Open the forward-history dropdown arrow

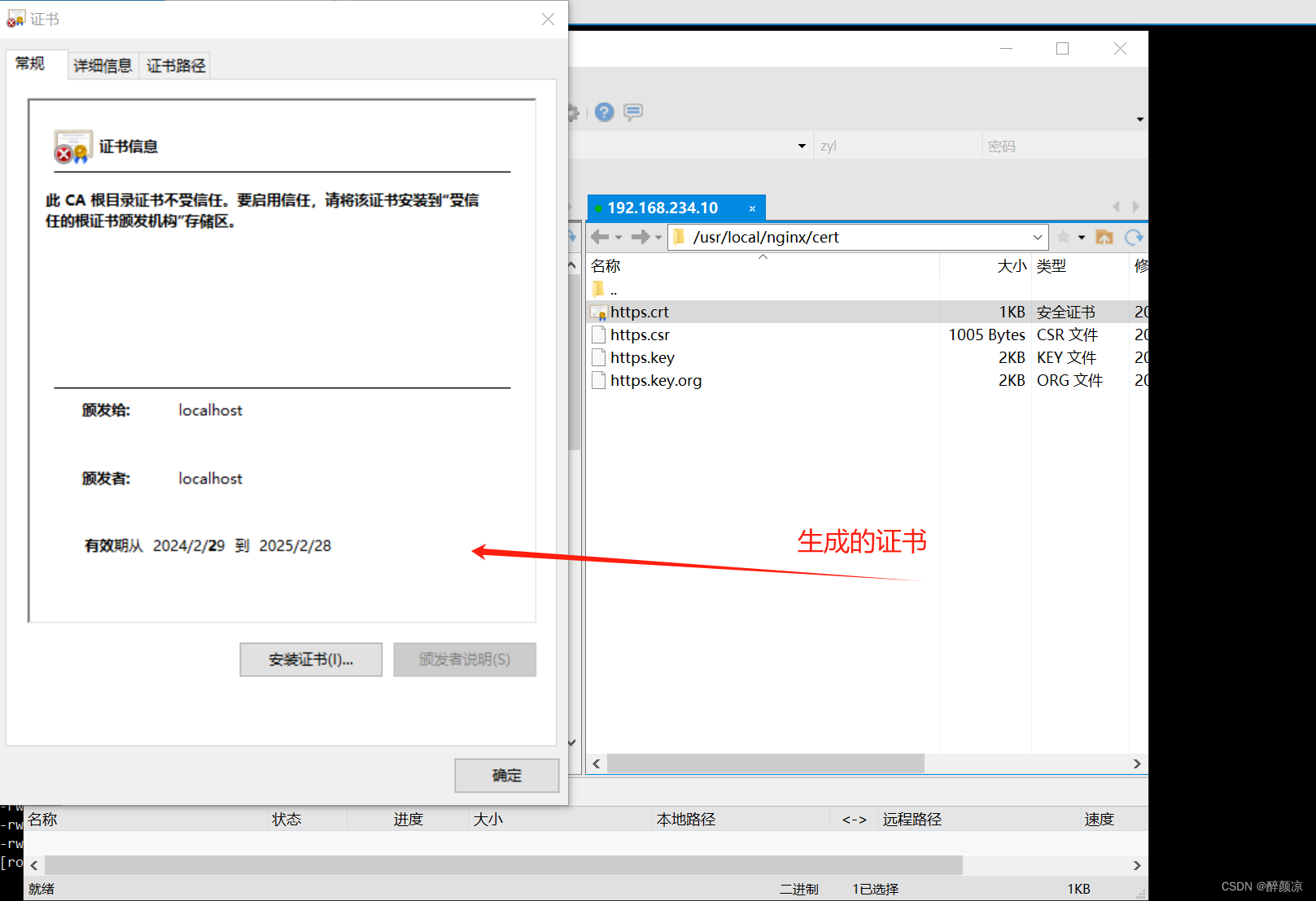(658, 238)
